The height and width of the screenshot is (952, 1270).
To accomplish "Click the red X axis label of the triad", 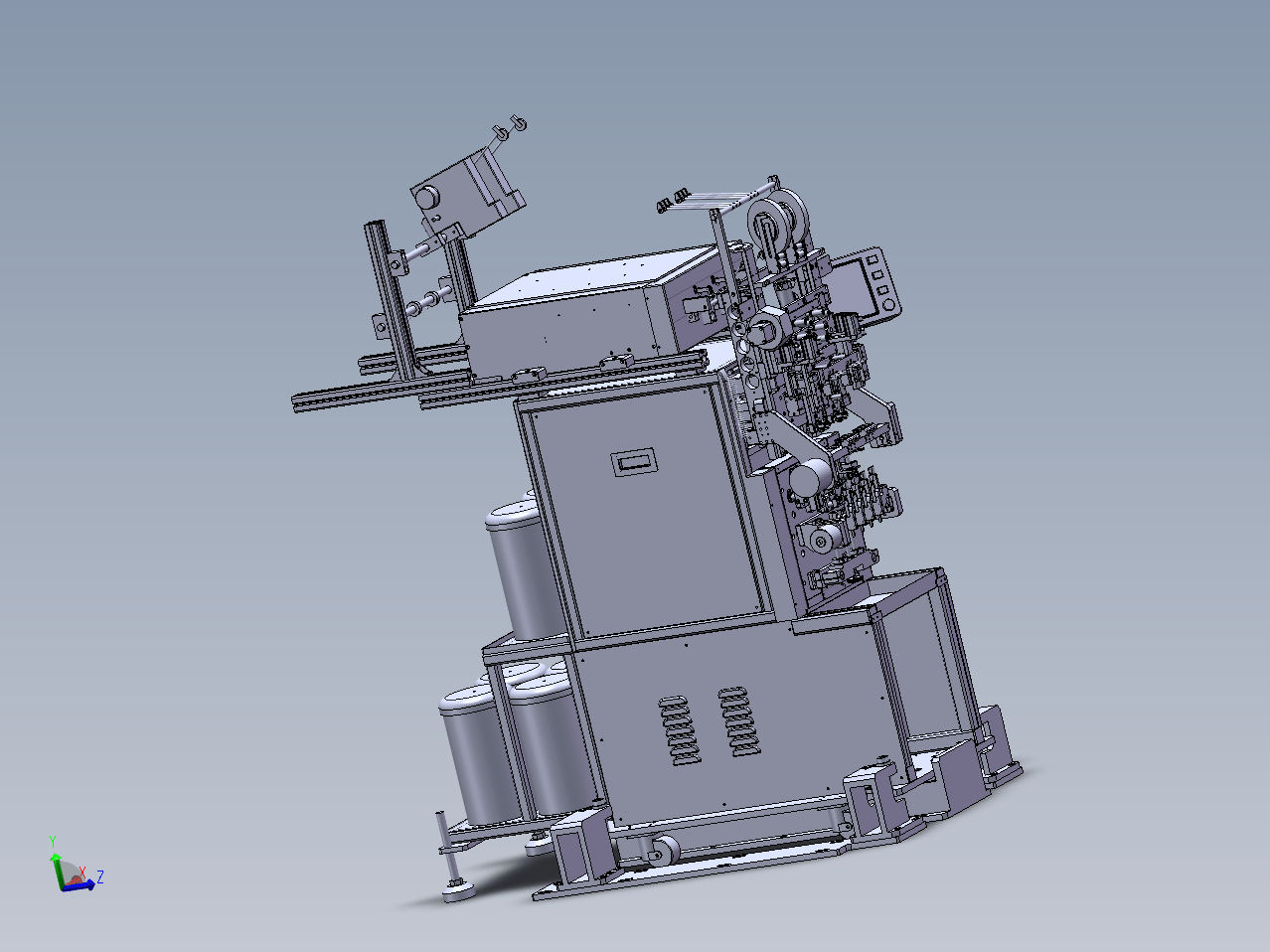I will pos(83,872).
